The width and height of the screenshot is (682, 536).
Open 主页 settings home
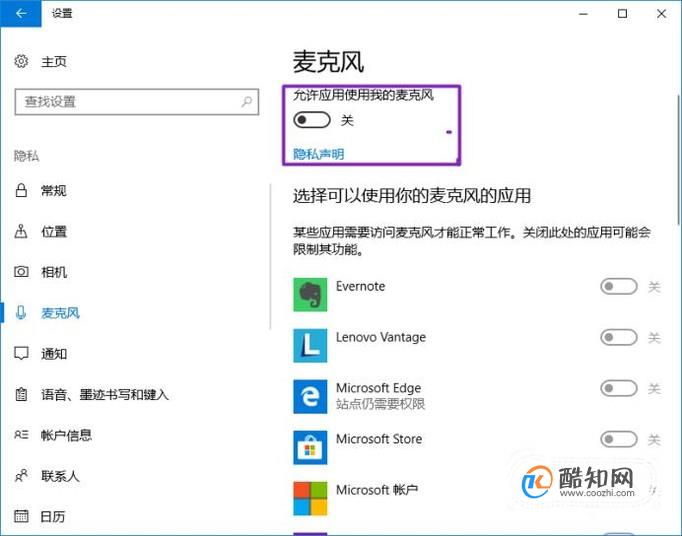(x=54, y=61)
